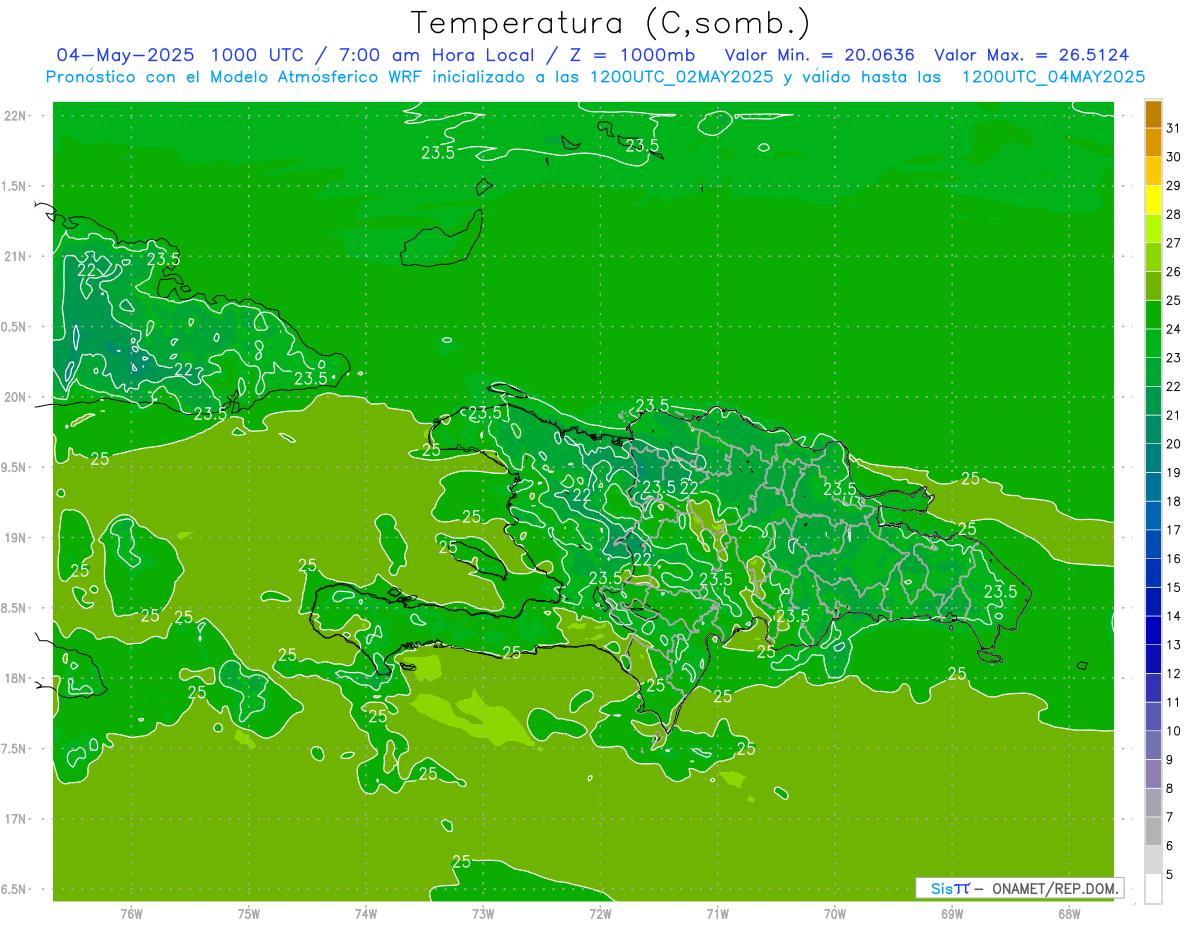Pick the amber legend swatch between 29 and 30
The image size is (1200, 927).
[x=1153, y=171]
